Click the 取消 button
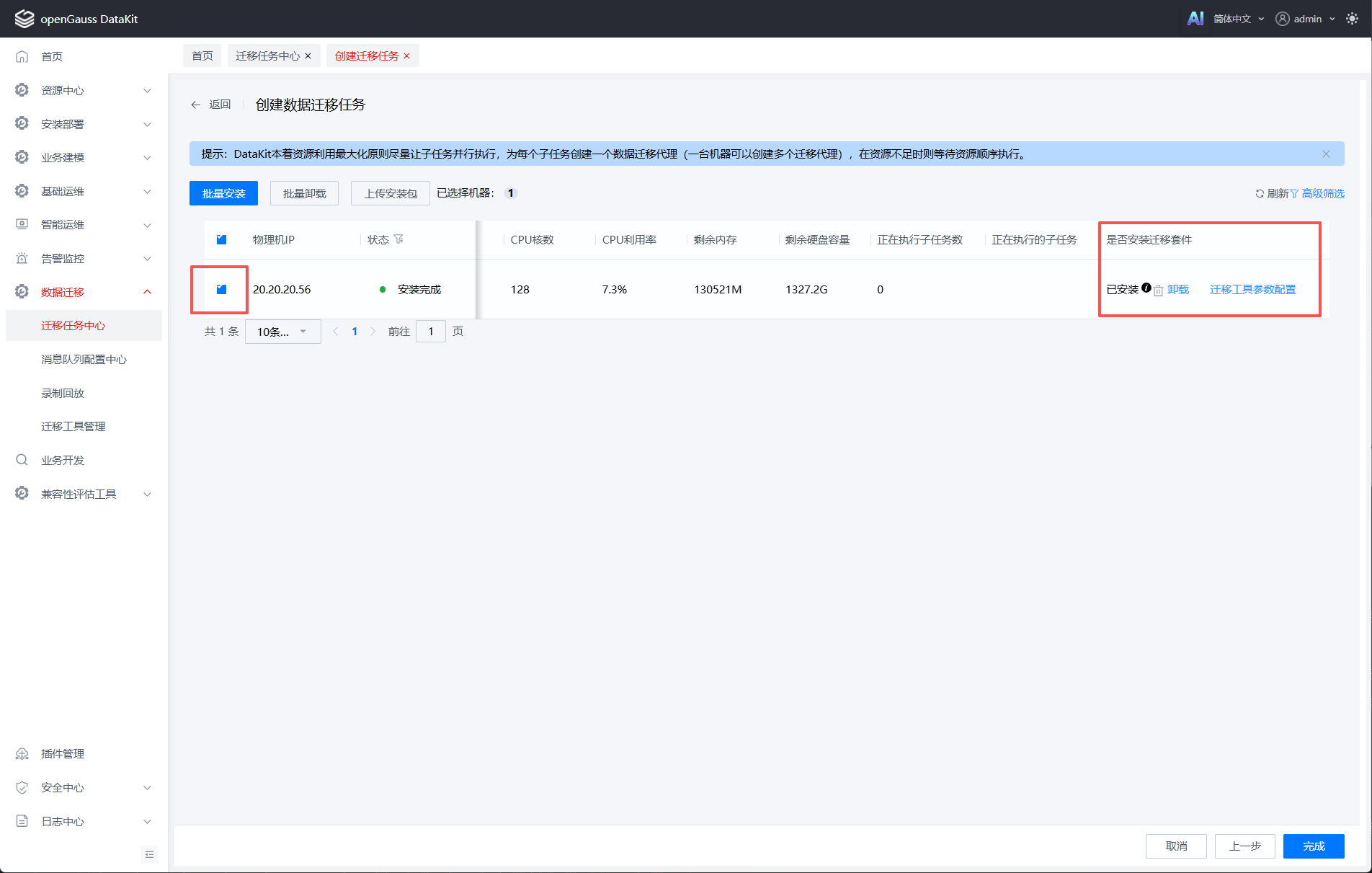The width and height of the screenshot is (1372, 873). click(1176, 846)
